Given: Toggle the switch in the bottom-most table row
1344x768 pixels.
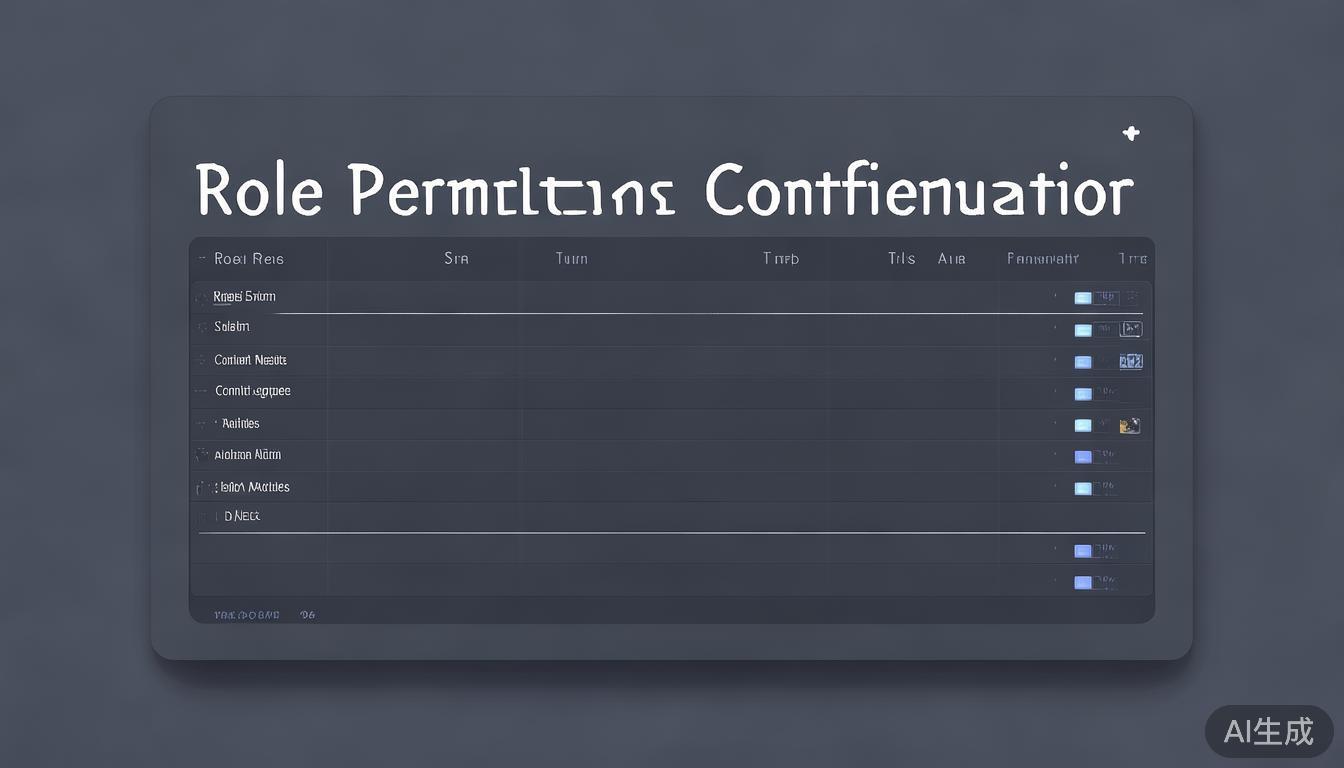Looking at the screenshot, I should [1083, 582].
